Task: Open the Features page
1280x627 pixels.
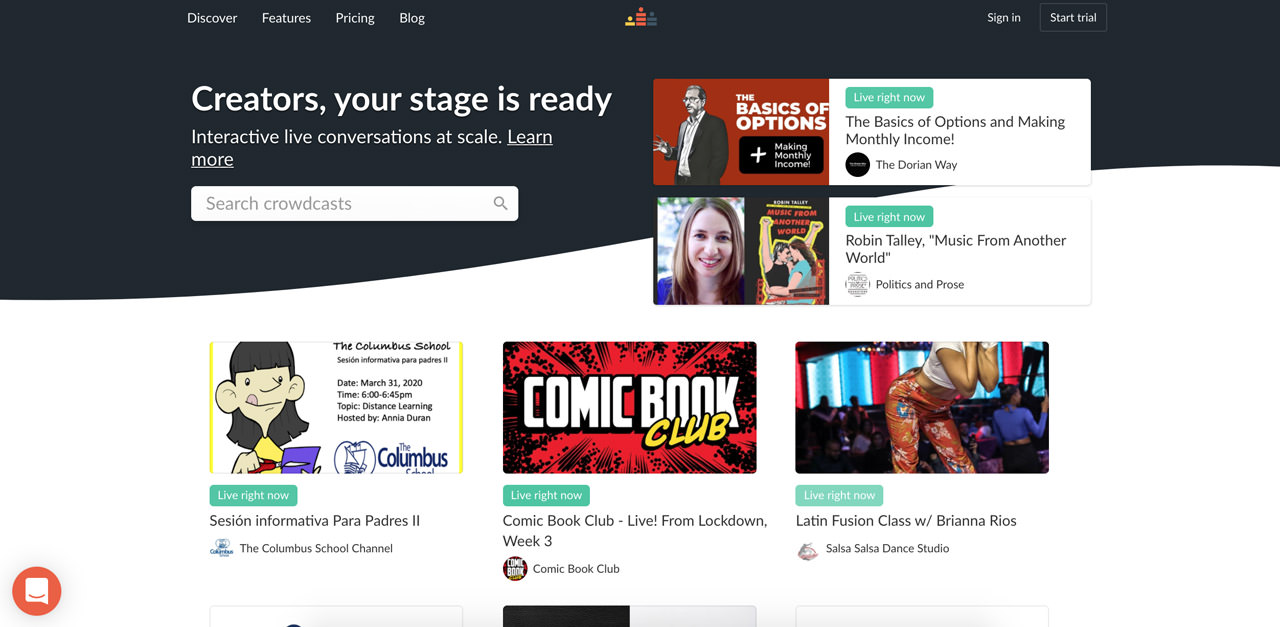Action: [x=286, y=18]
